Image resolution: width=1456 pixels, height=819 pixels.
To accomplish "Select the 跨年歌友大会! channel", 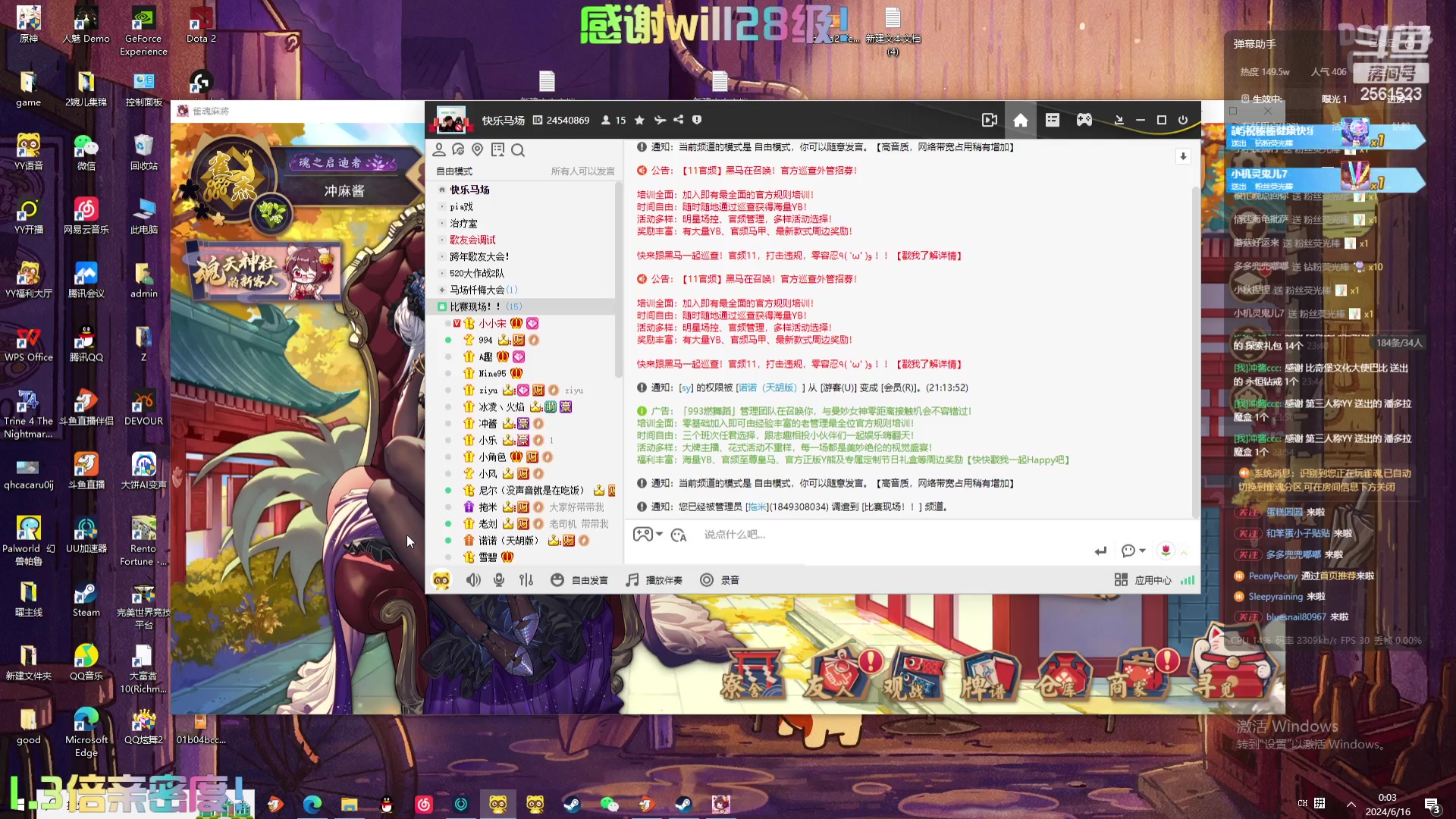I will click(x=479, y=256).
